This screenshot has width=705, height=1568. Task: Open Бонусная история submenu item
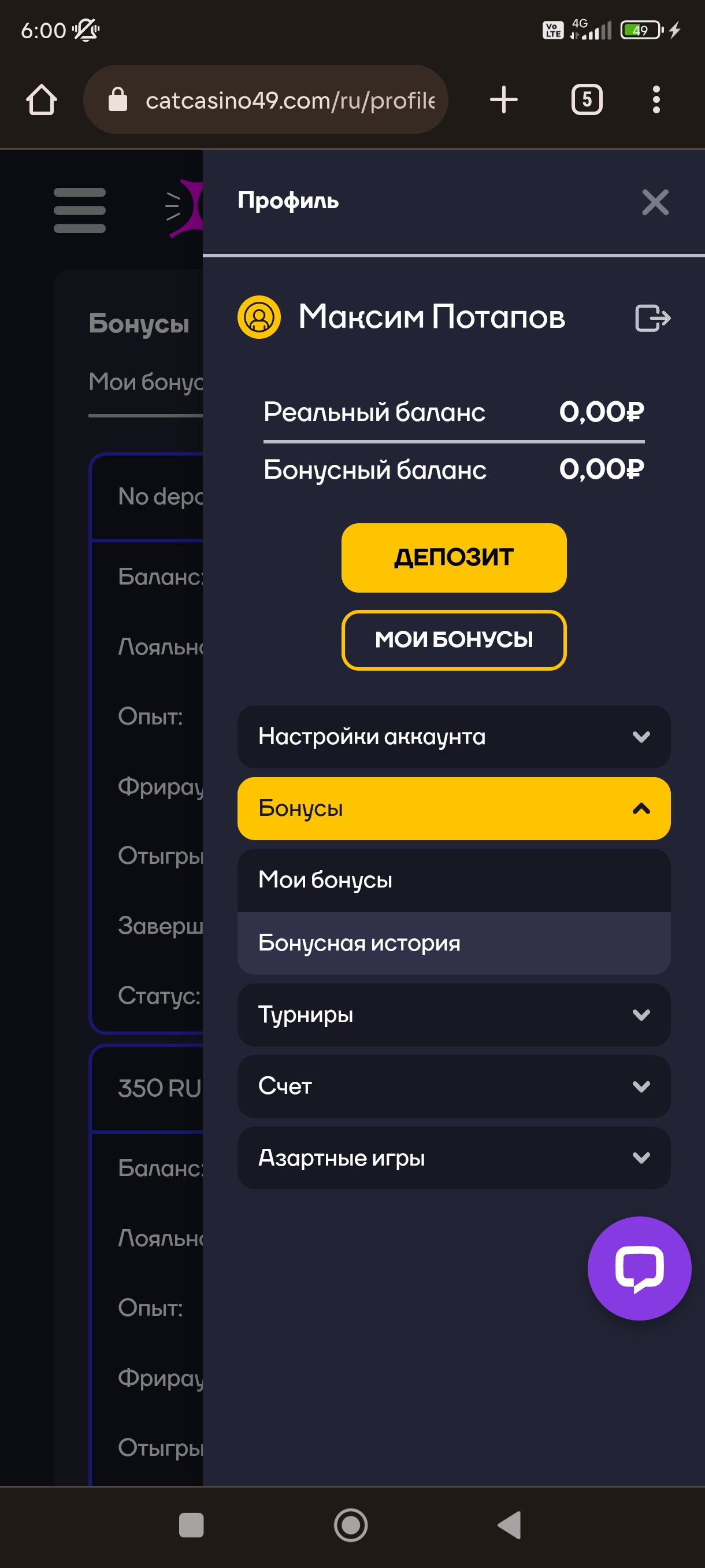(x=454, y=943)
